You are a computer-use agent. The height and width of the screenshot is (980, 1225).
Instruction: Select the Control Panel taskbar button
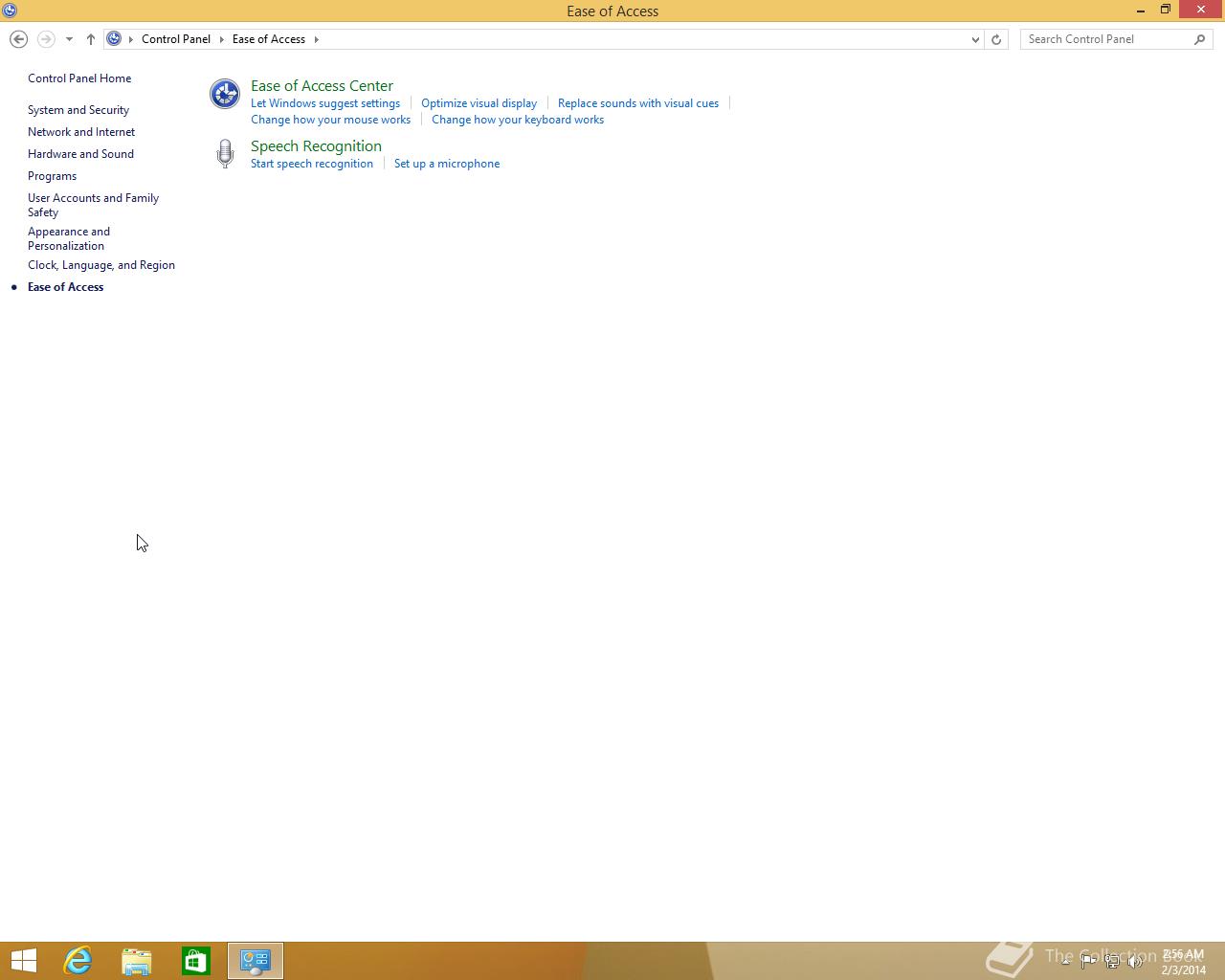click(x=256, y=961)
